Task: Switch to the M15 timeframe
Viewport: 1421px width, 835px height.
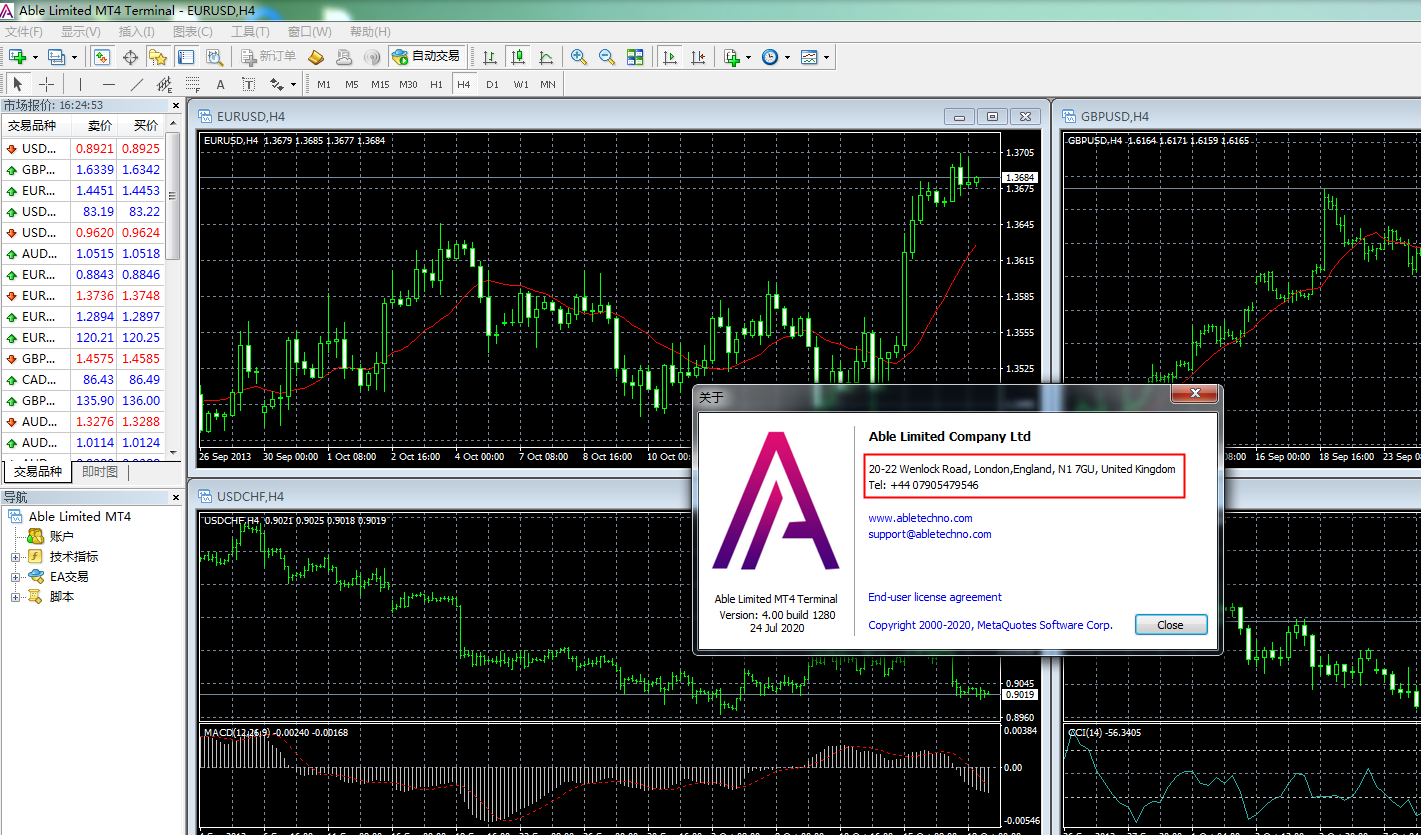Action: coord(380,84)
